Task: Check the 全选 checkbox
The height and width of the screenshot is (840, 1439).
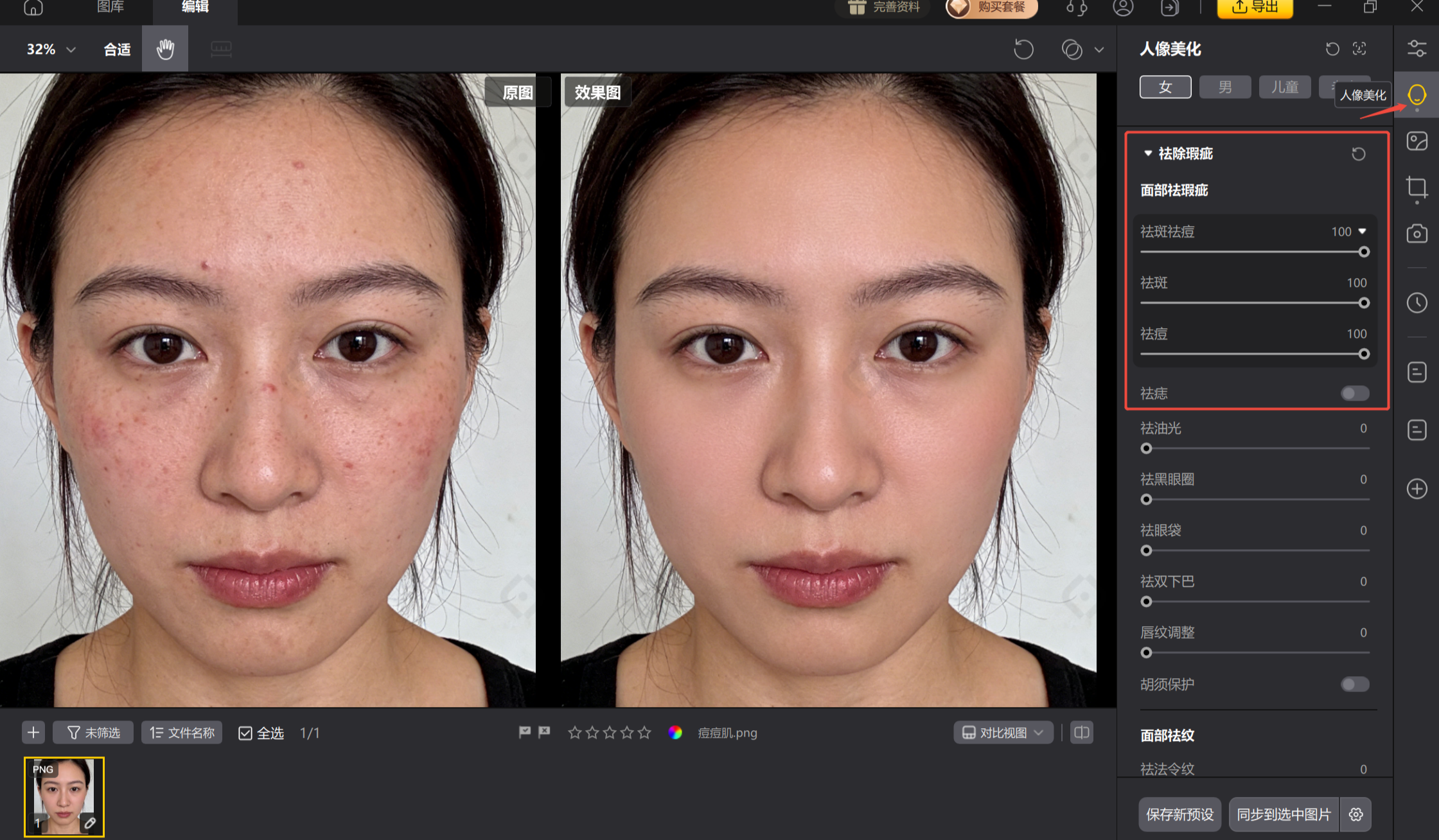Action: click(245, 733)
